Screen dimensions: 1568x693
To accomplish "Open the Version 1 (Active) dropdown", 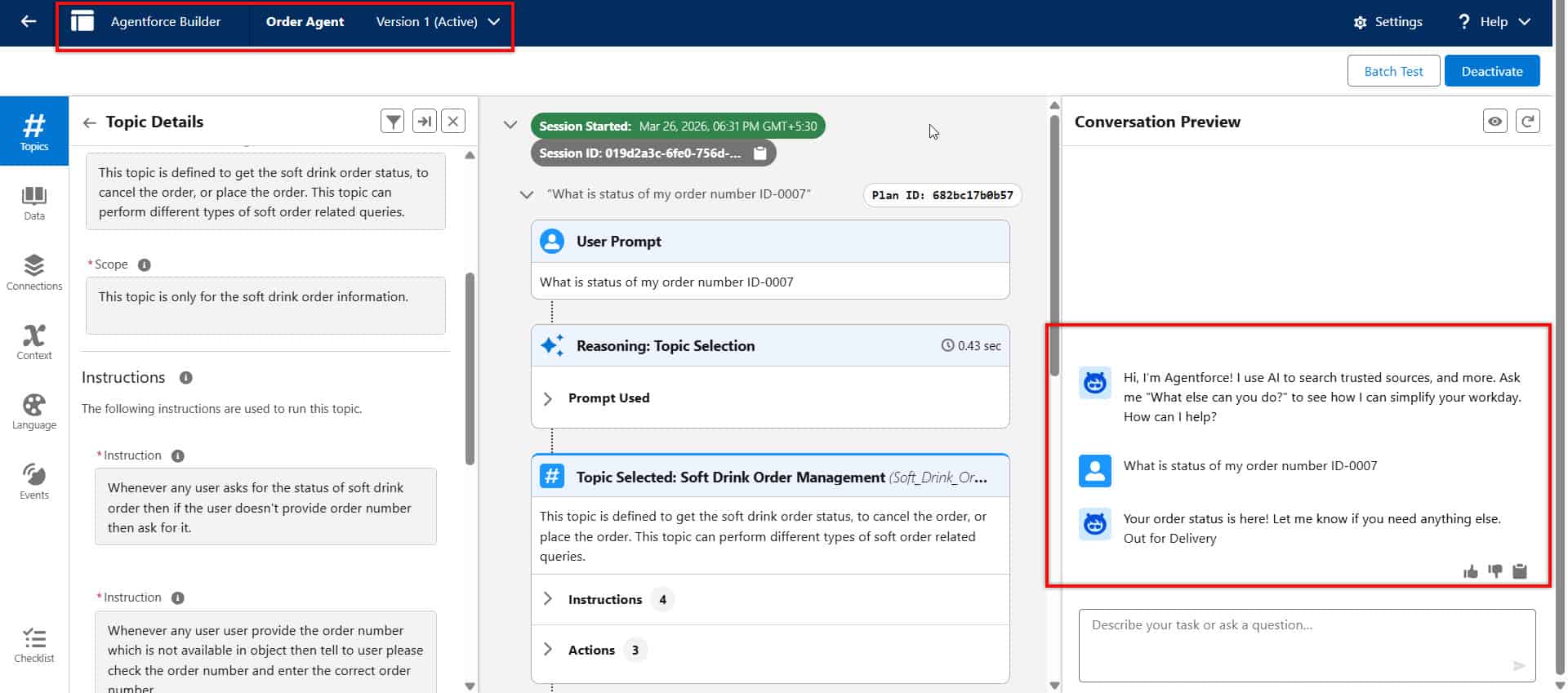I will [x=438, y=22].
